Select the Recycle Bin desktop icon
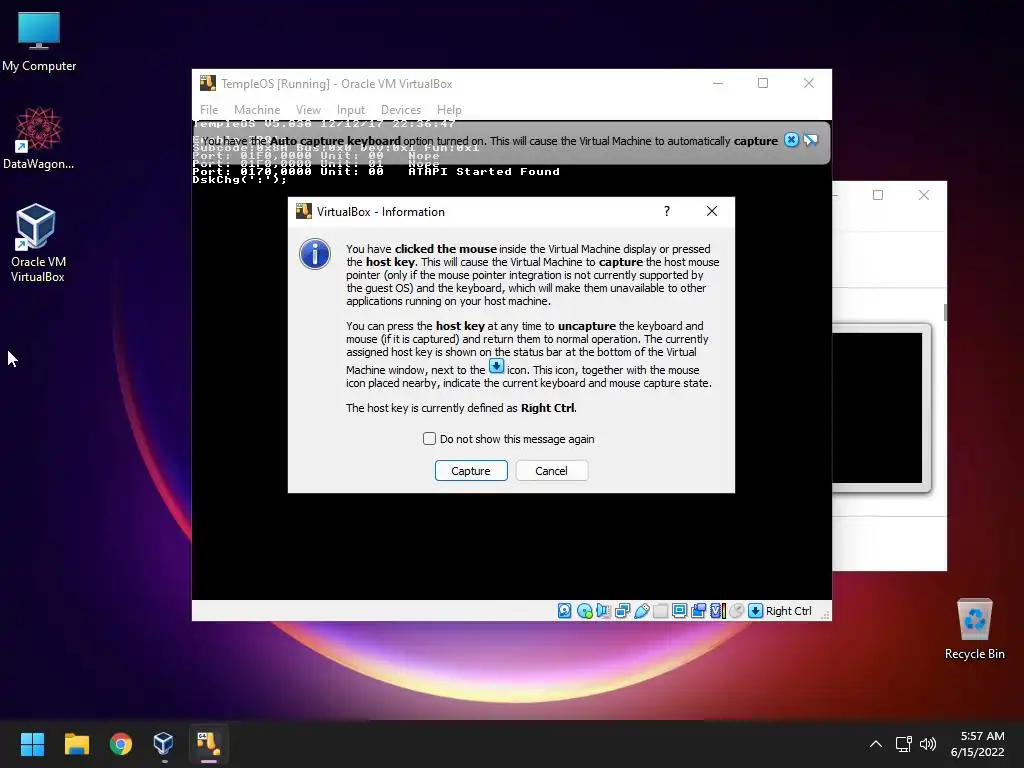 click(x=974, y=629)
